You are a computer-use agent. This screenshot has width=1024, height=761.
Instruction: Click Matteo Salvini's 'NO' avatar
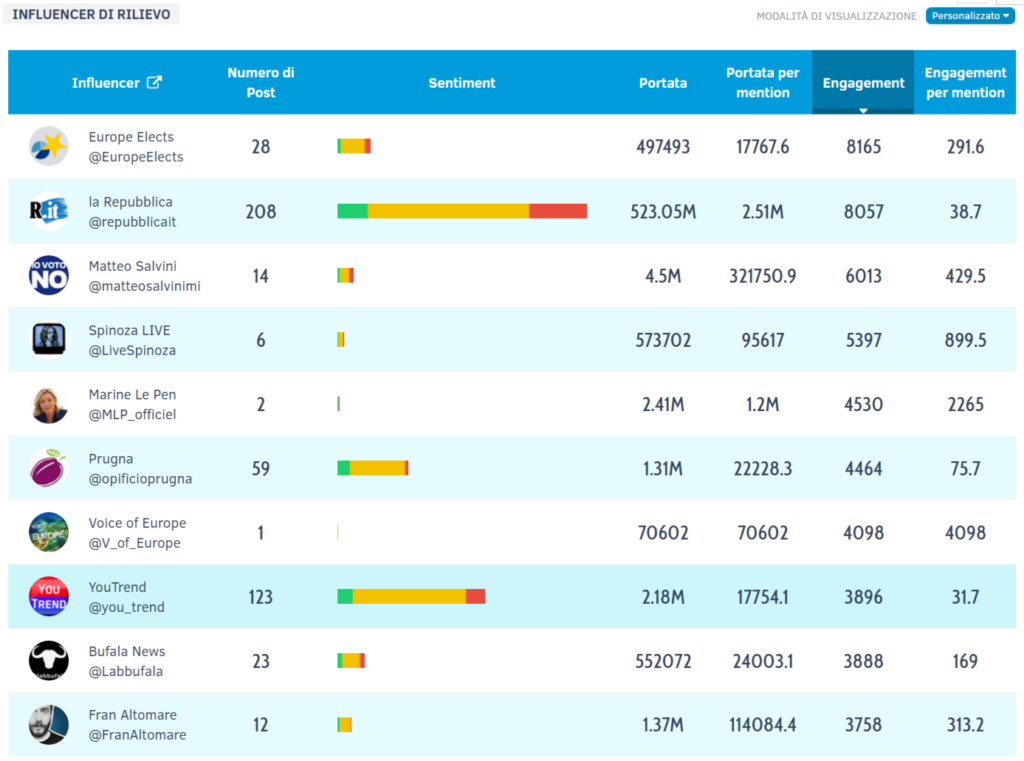point(48,275)
